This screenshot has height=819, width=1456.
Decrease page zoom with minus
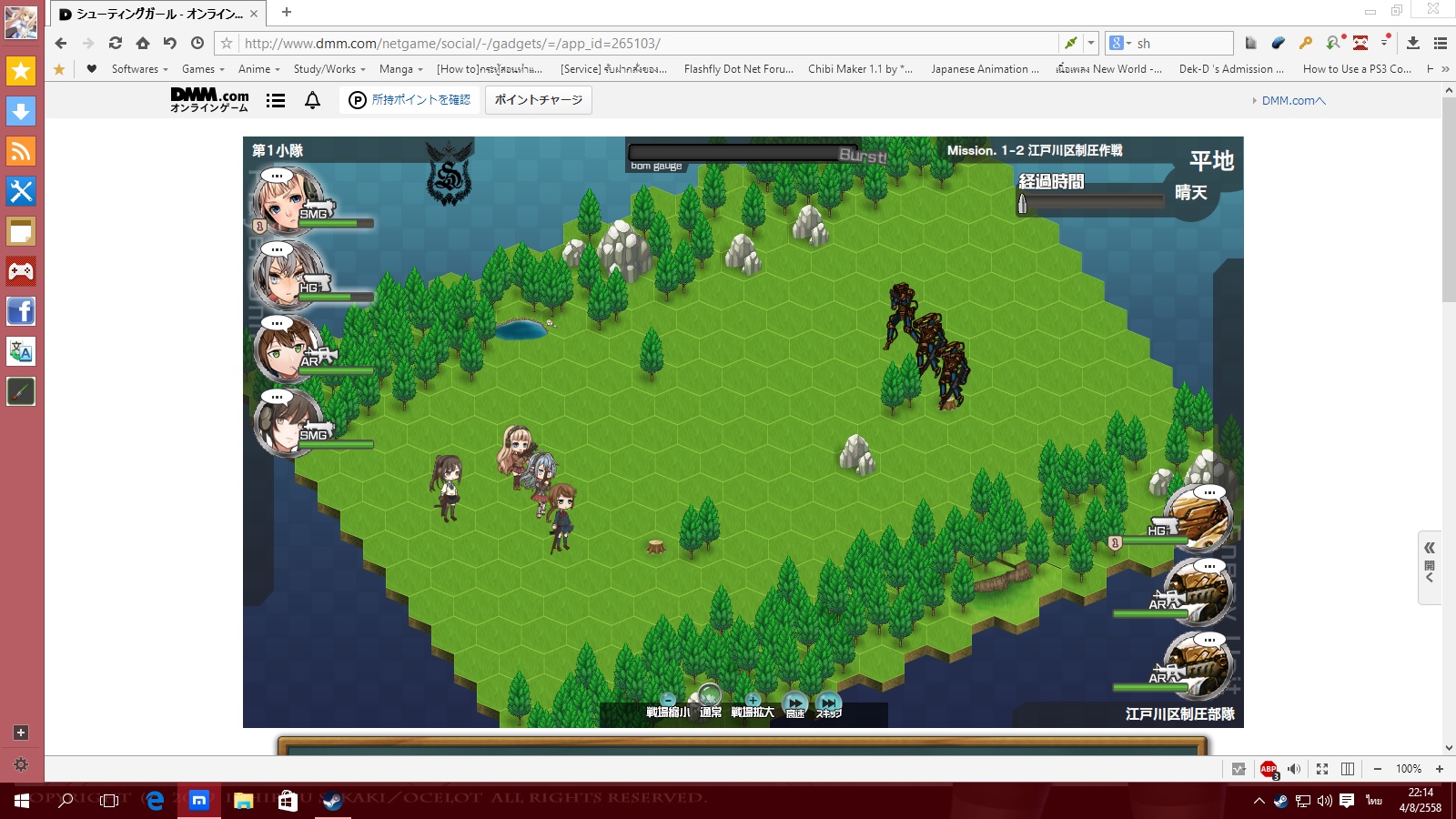[x=1378, y=769]
